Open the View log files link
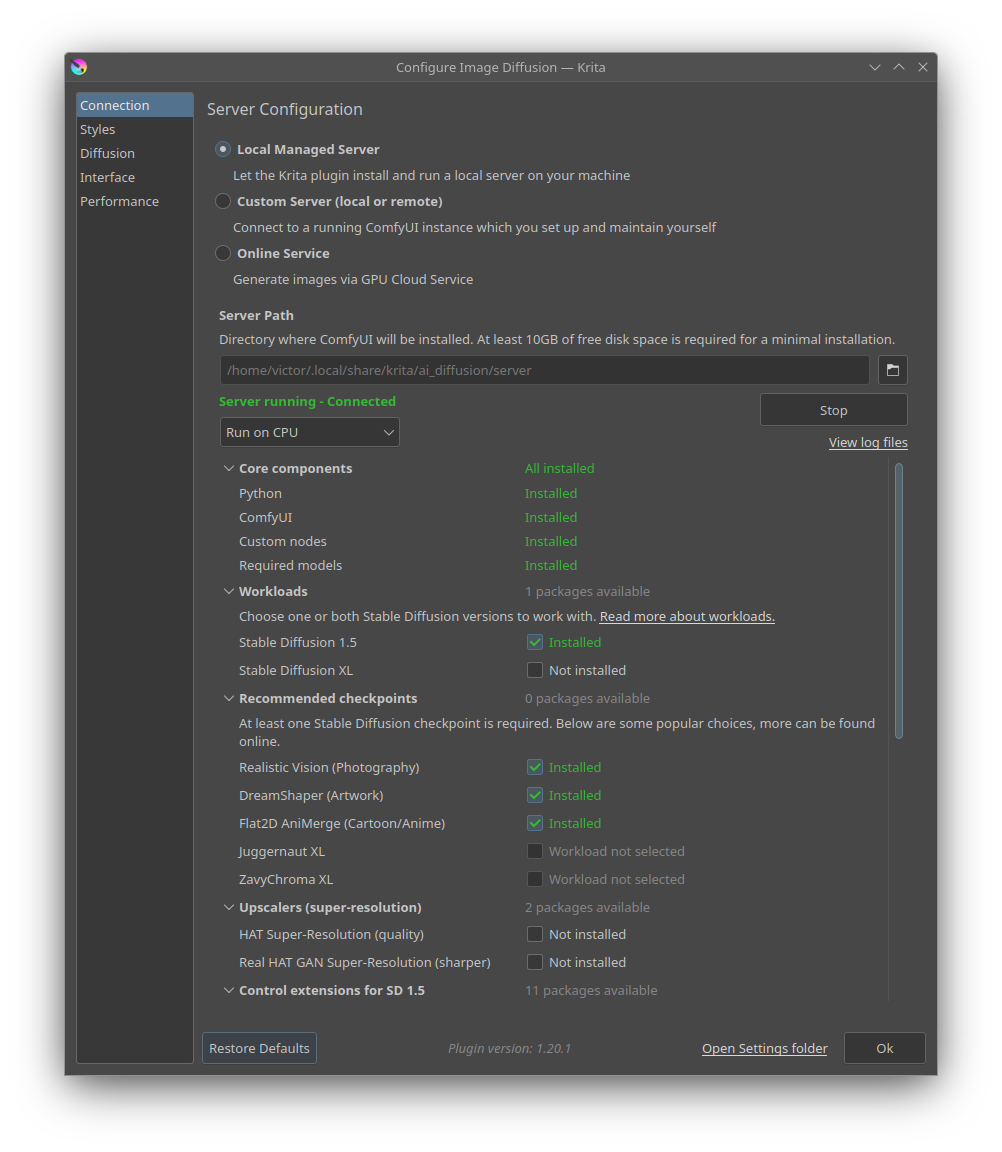1002x1152 pixels. pos(868,442)
